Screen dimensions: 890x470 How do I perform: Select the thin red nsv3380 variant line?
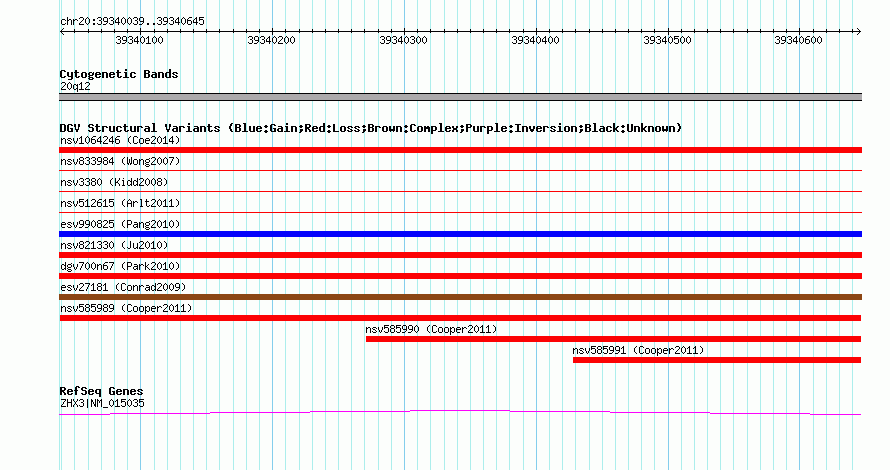click(460, 191)
